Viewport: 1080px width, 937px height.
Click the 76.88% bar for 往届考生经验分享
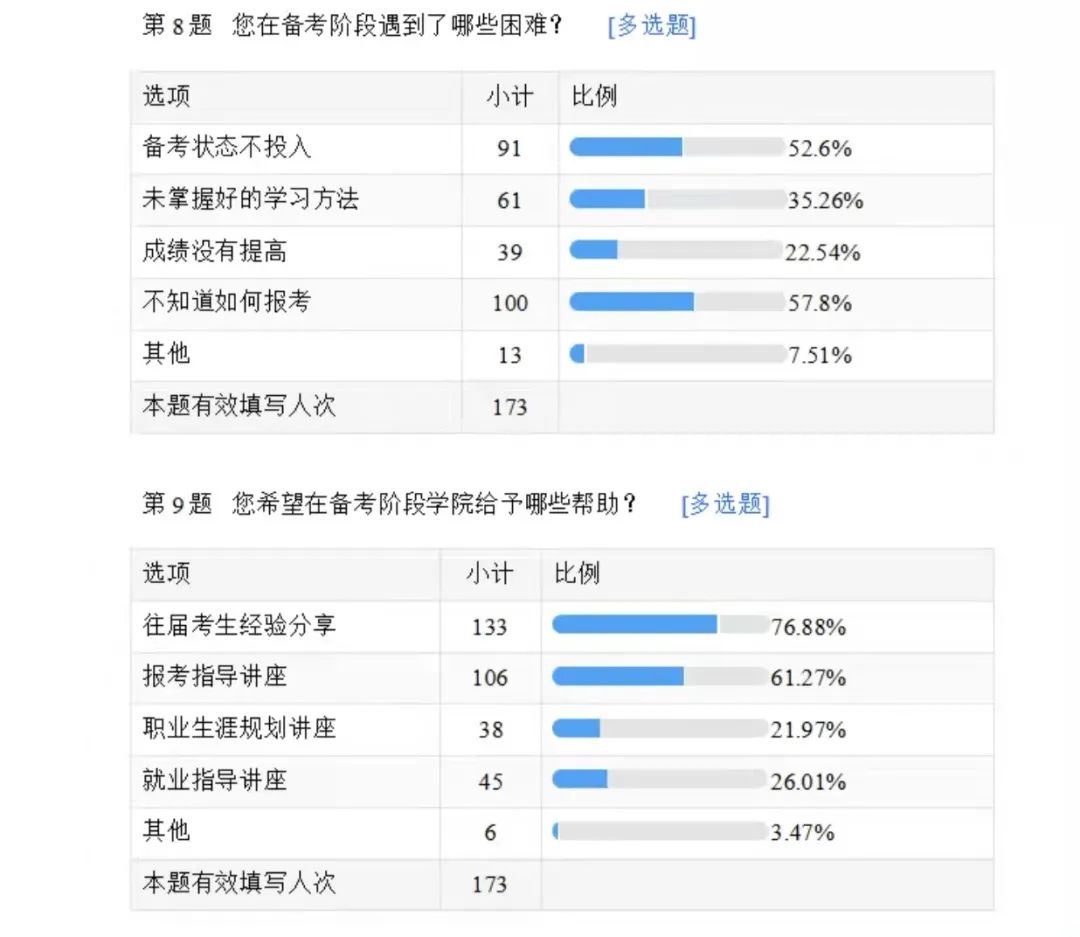pyautogui.click(x=660, y=625)
